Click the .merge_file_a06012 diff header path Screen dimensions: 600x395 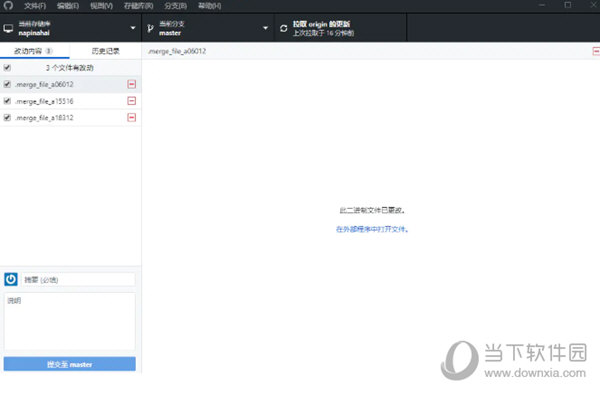(x=177, y=51)
